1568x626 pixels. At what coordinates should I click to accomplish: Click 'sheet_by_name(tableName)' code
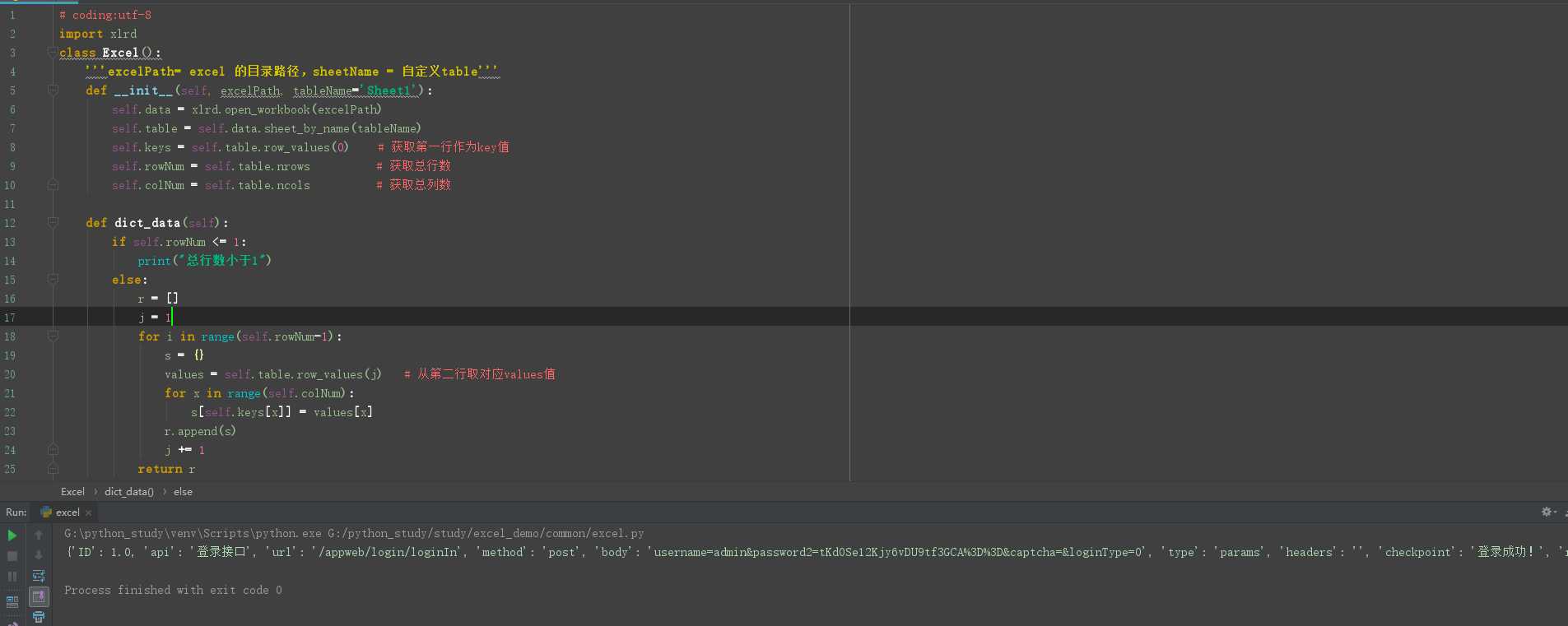pos(342,128)
